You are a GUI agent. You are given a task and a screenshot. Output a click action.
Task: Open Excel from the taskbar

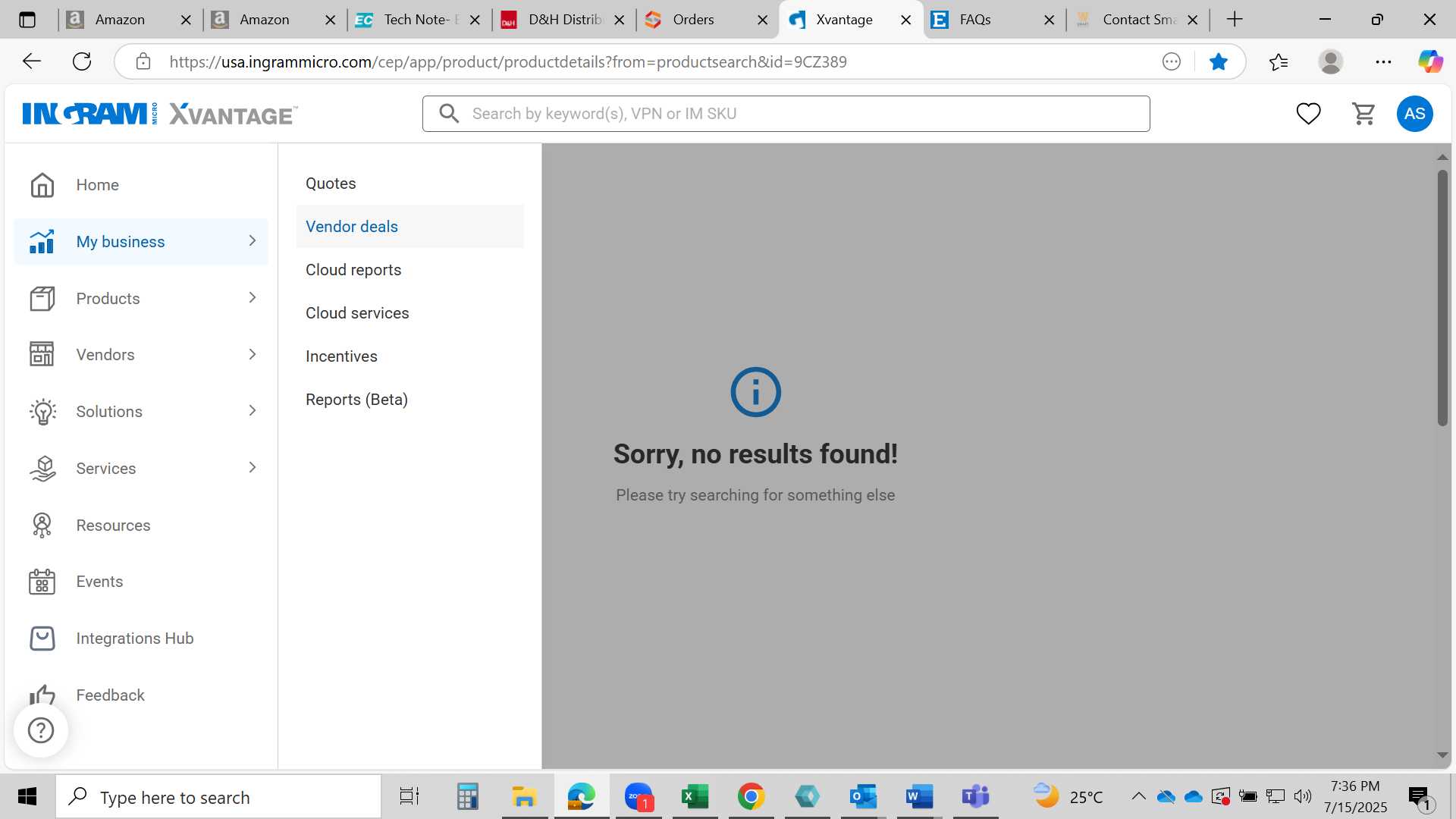click(695, 797)
